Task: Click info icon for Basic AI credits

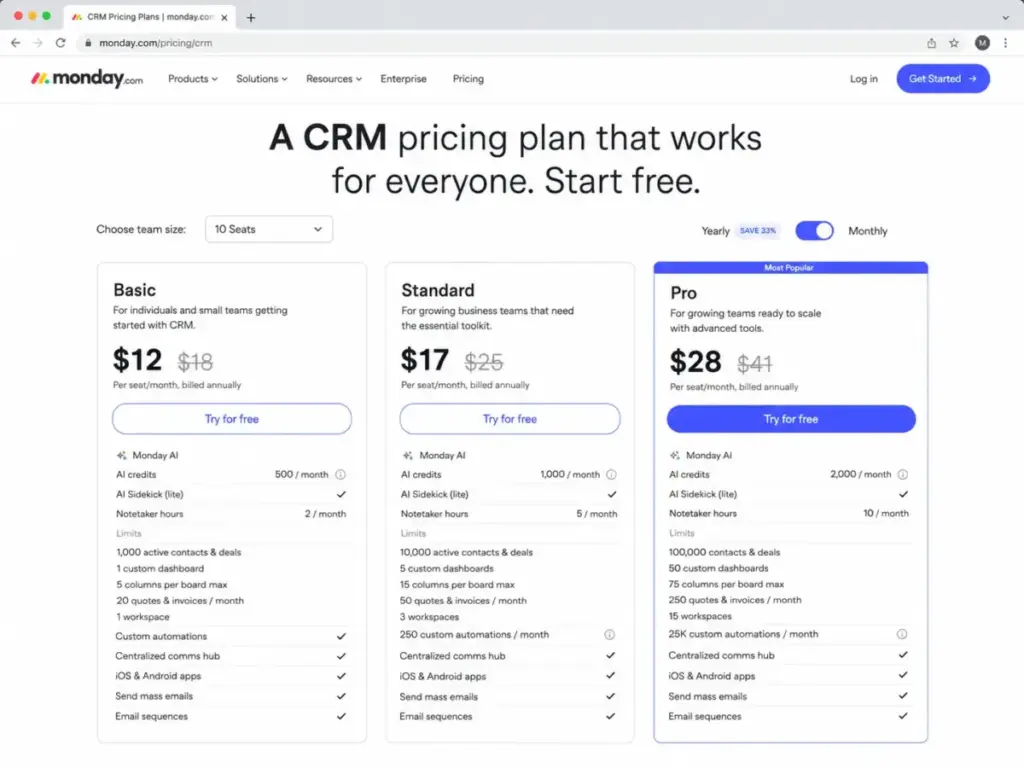Action: [x=340, y=475]
